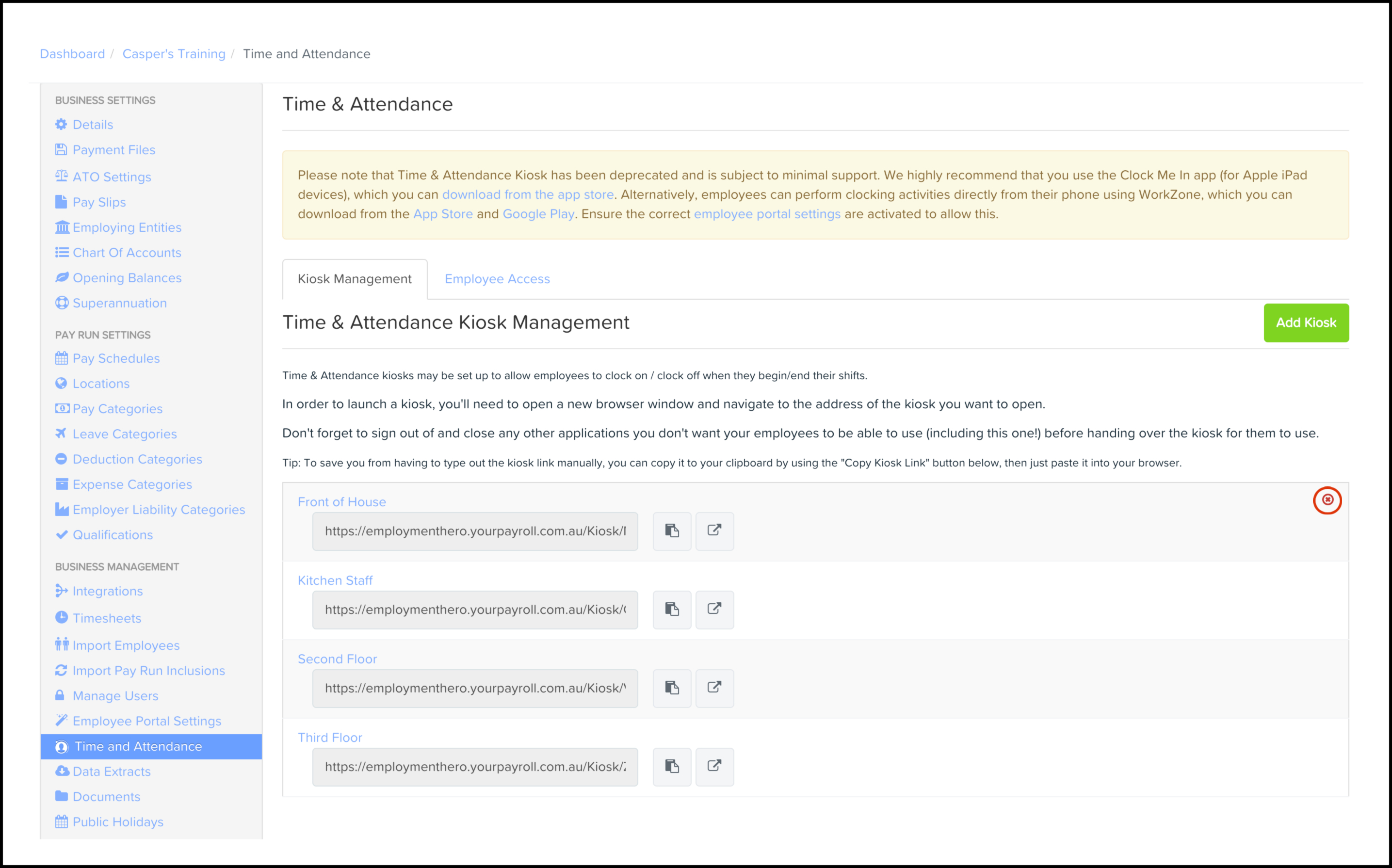1392x868 pixels.
Task: Open Pay Schedules in sidebar
Action: 116,358
